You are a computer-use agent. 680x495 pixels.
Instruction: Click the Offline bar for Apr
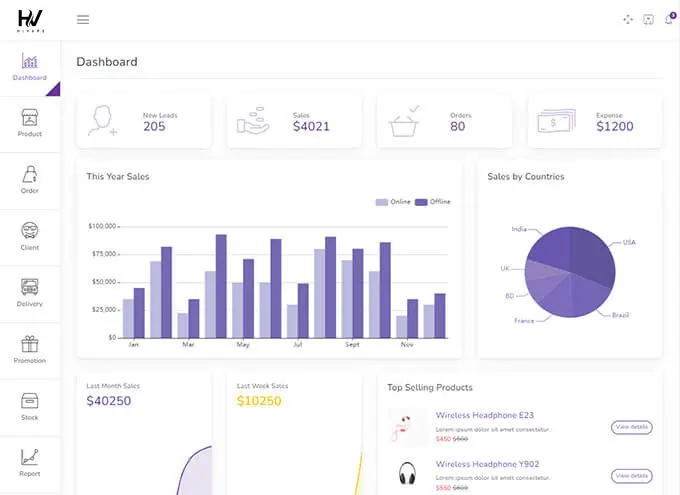click(221, 286)
